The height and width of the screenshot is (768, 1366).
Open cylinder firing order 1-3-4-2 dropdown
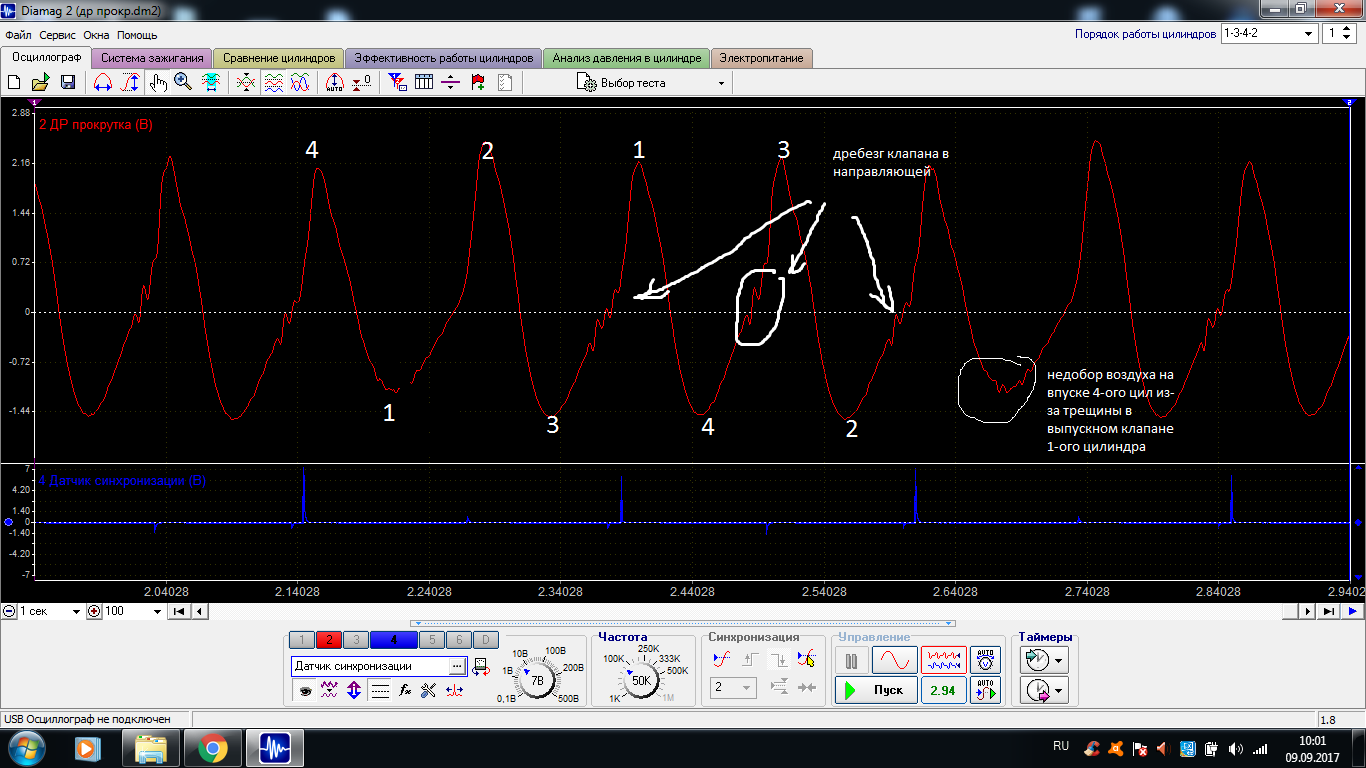point(1270,33)
